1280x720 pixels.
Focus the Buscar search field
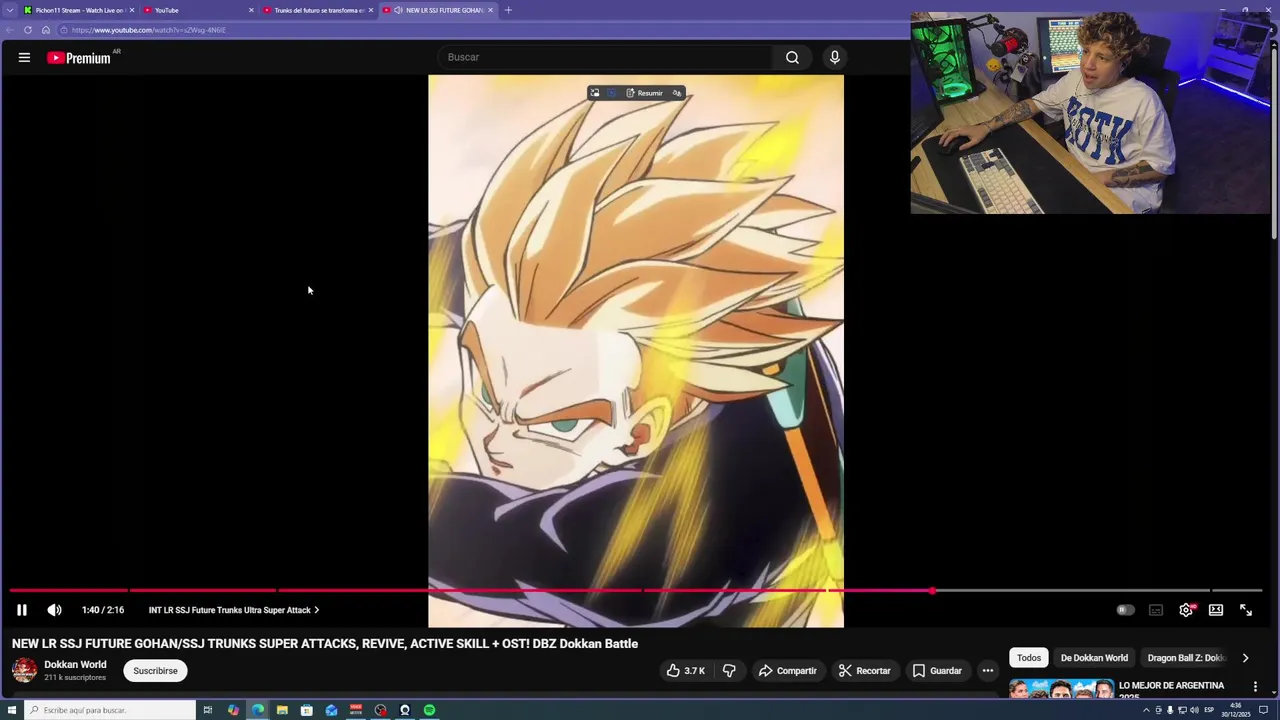[605, 58]
